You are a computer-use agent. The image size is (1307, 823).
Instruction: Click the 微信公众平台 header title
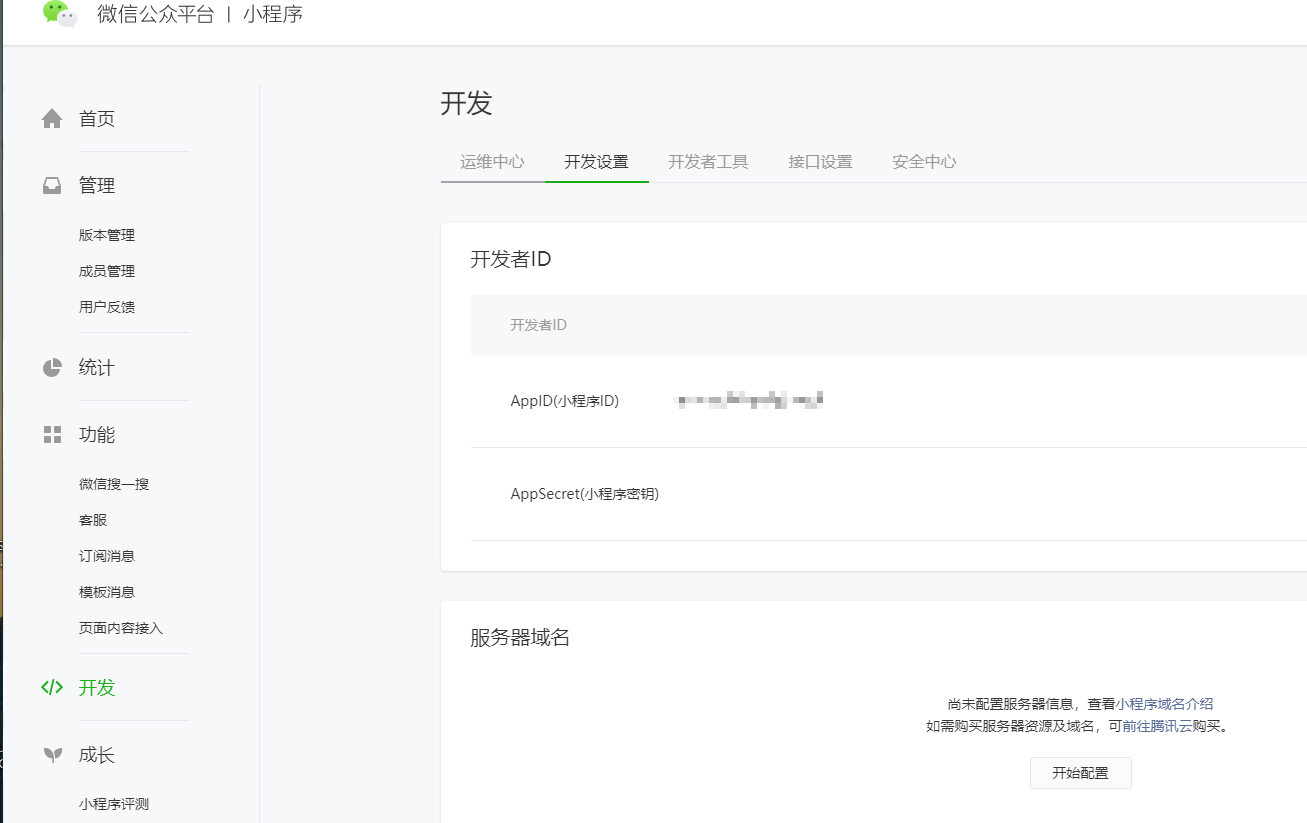tap(156, 15)
